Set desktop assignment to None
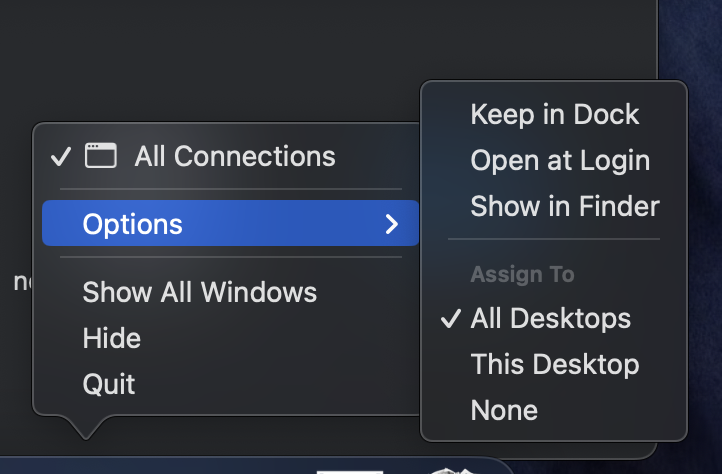The image size is (722, 474). (554, 410)
